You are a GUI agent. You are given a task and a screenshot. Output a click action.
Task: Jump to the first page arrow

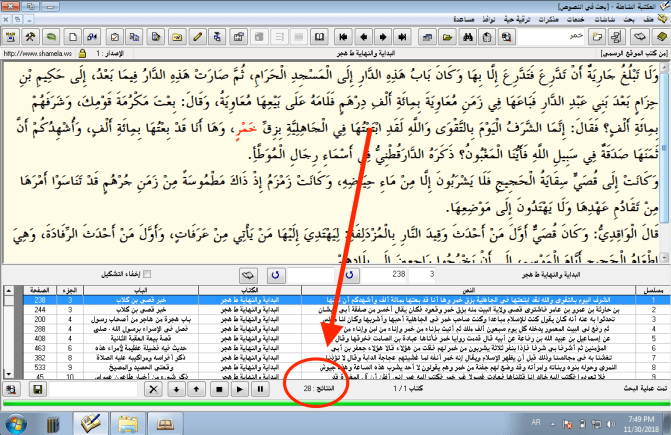coord(343,37)
